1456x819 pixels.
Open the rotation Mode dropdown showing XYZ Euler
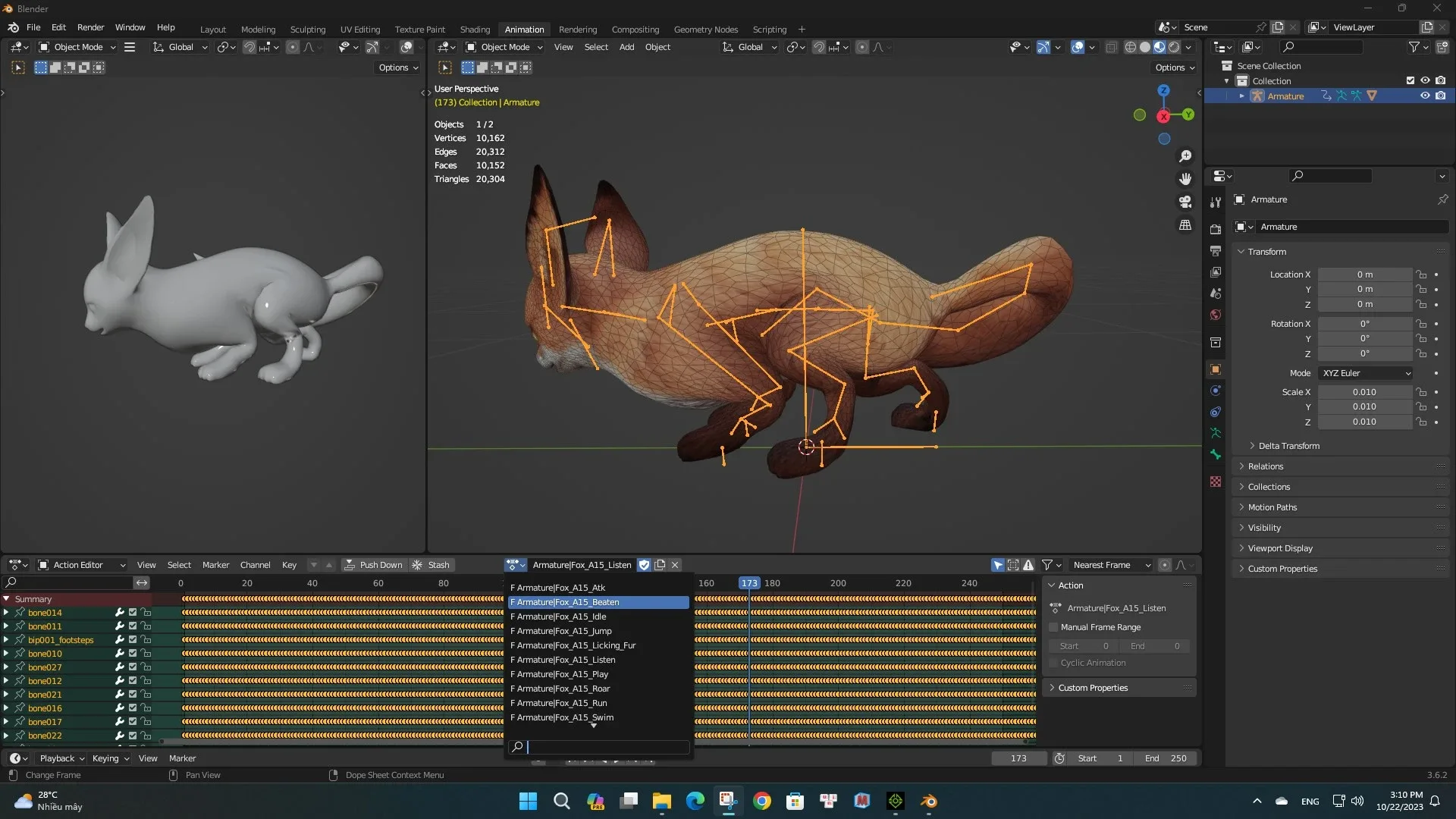click(x=1364, y=373)
